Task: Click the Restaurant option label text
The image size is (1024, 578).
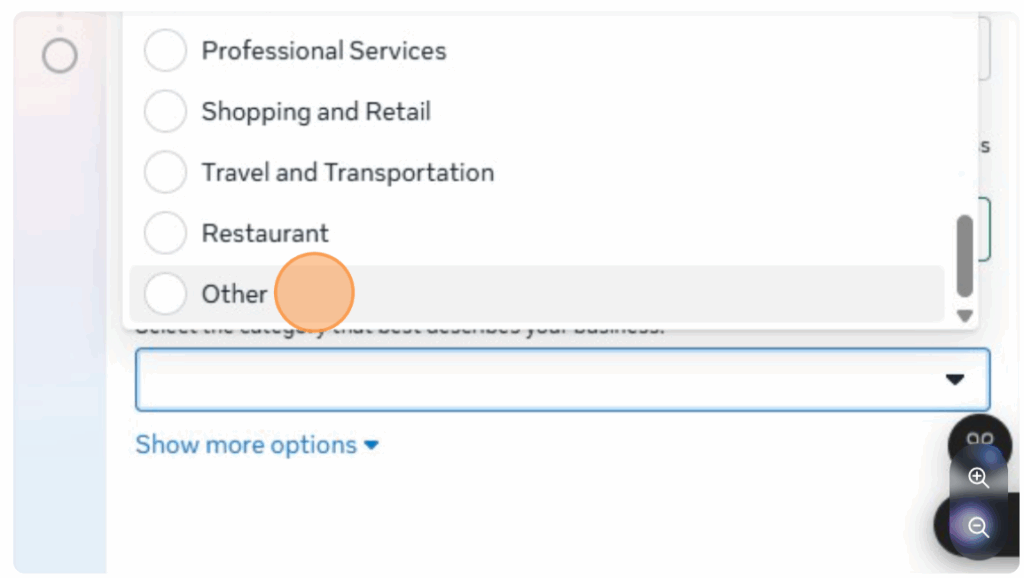Action: pyautogui.click(x=265, y=234)
